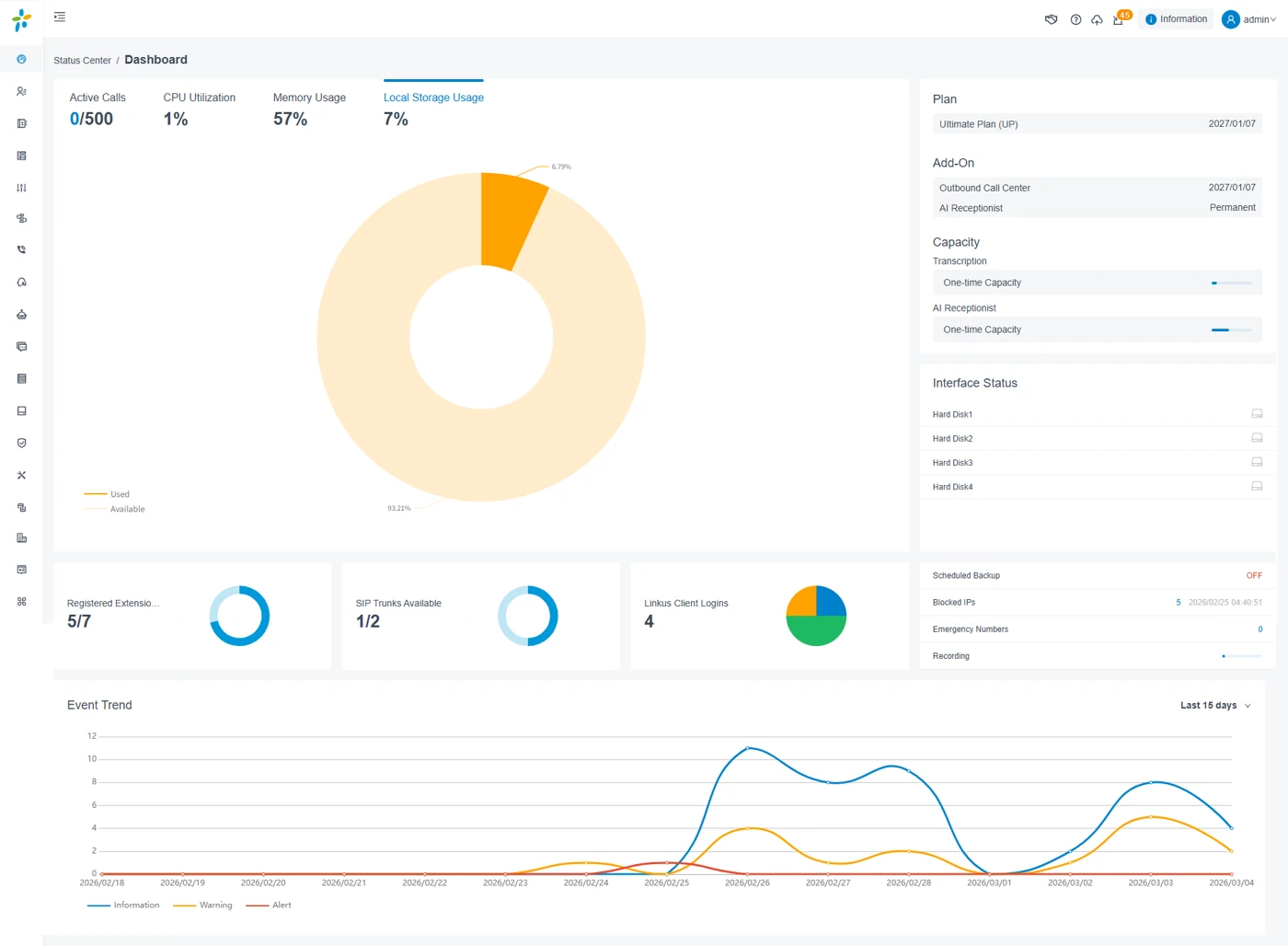Hide the Information series in Event Trend legend
Screen dimensions: 1288x946
point(123,906)
